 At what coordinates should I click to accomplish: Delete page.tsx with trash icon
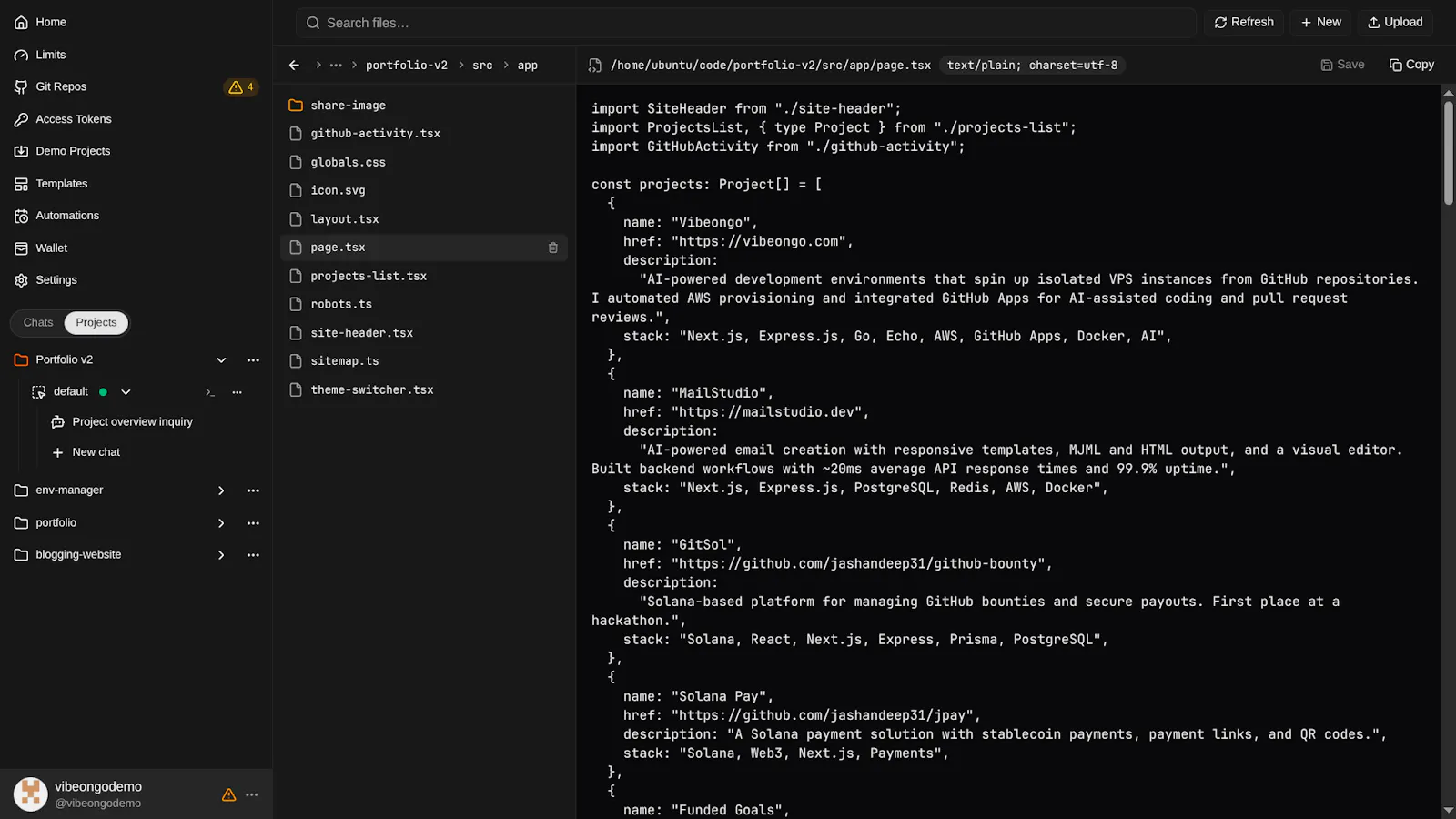tap(553, 248)
